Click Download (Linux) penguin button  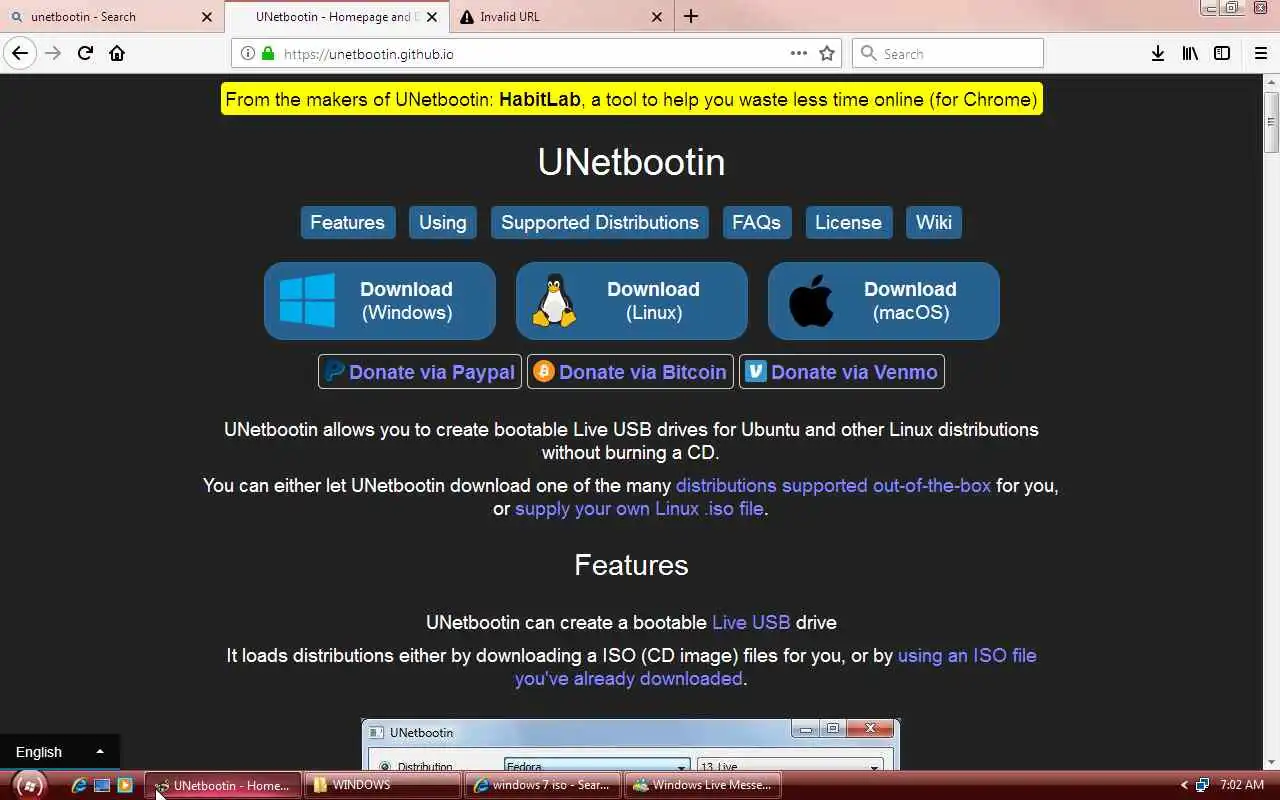[631, 301]
